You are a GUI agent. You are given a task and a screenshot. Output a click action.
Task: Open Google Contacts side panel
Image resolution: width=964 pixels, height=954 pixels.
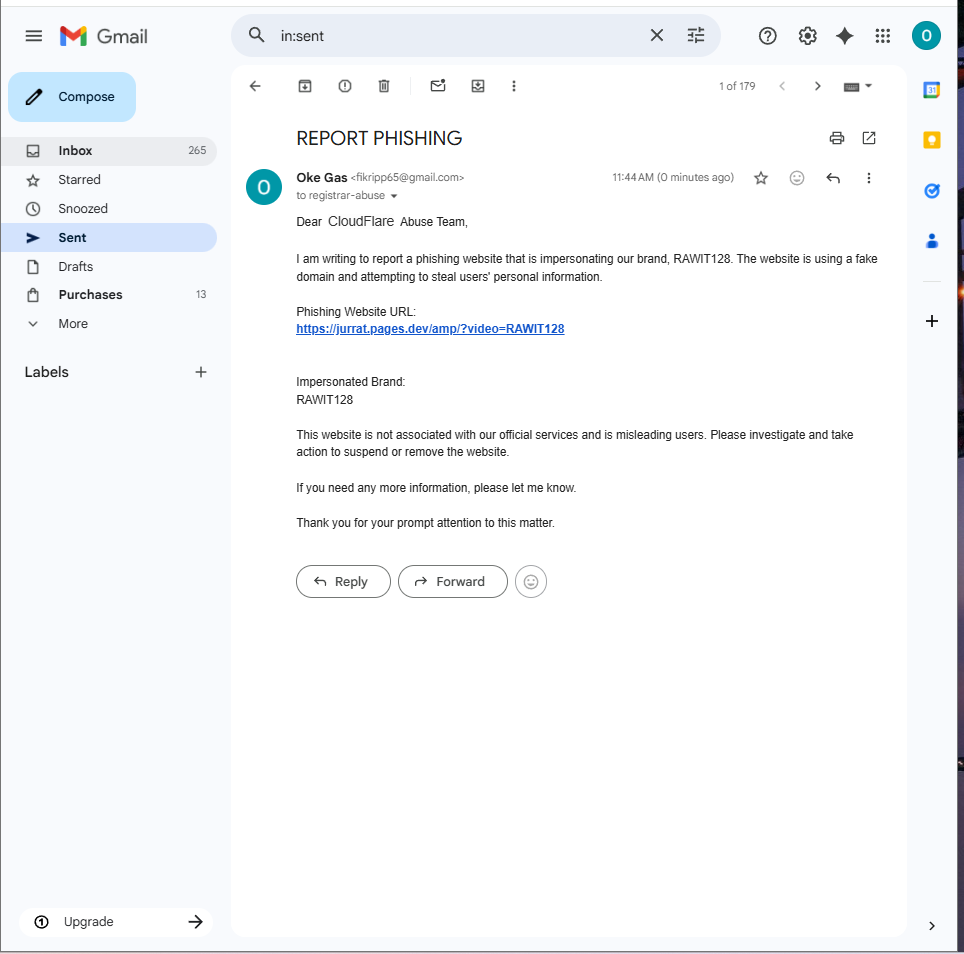point(932,241)
